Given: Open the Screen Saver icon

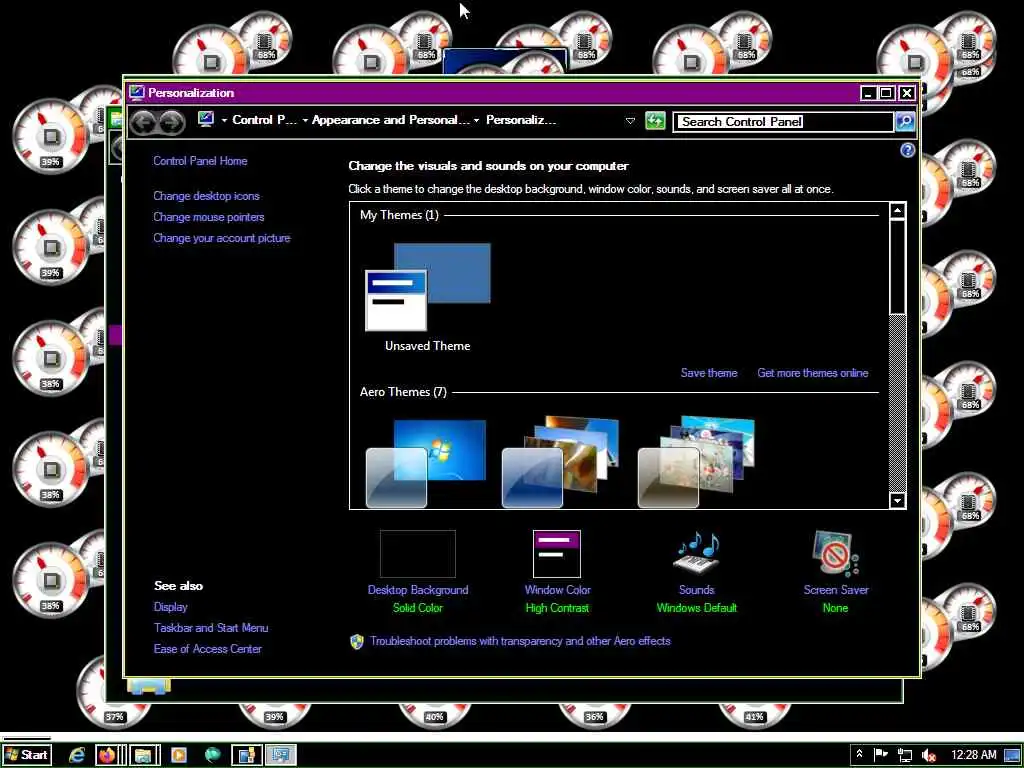Looking at the screenshot, I should [835, 554].
